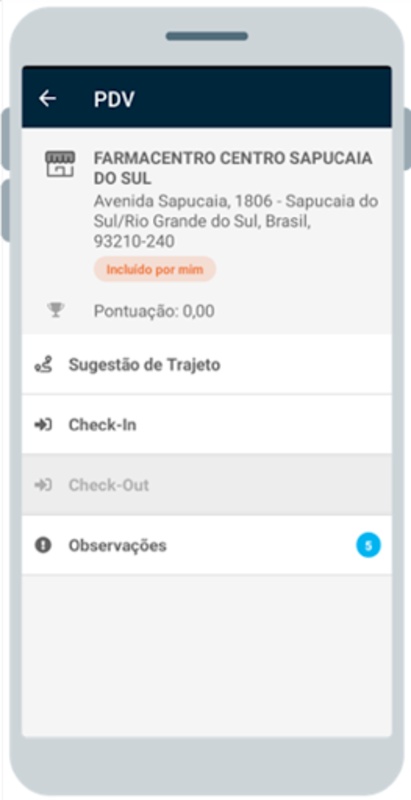Click the route icon for Sugestão de Trajeto
The height and width of the screenshot is (800, 411).
click(x=43, y=365)
